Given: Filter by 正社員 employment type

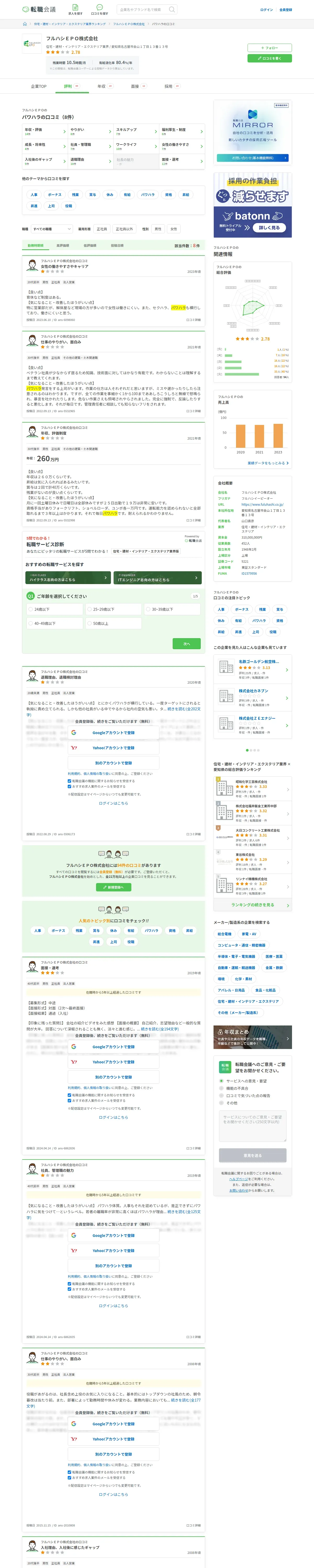Looking at the screenshot, I should [x=102, y=229].
